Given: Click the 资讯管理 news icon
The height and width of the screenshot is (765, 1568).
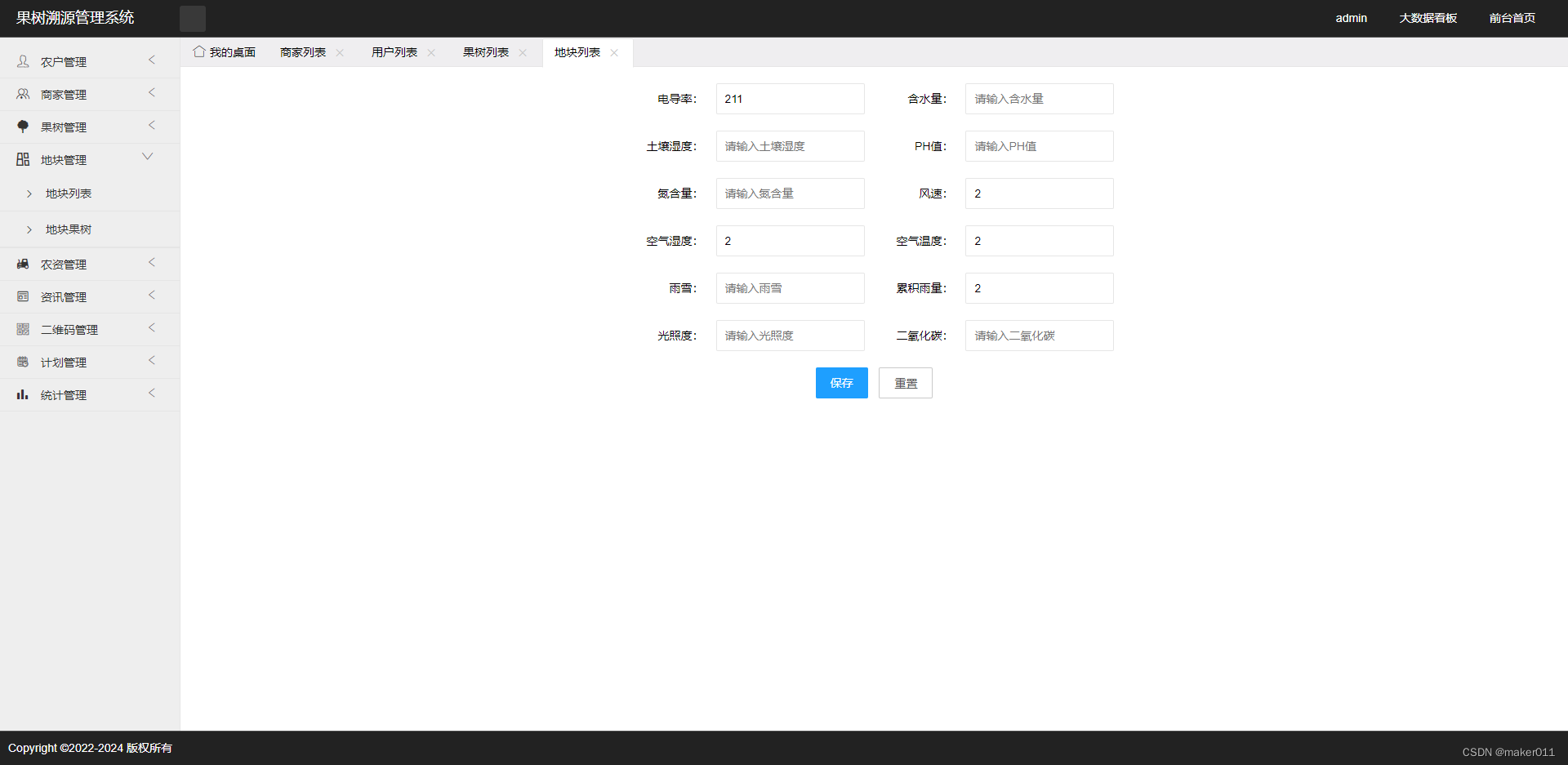Looking at the screenshot, I should pyautogui.click(x=23, y=296).
